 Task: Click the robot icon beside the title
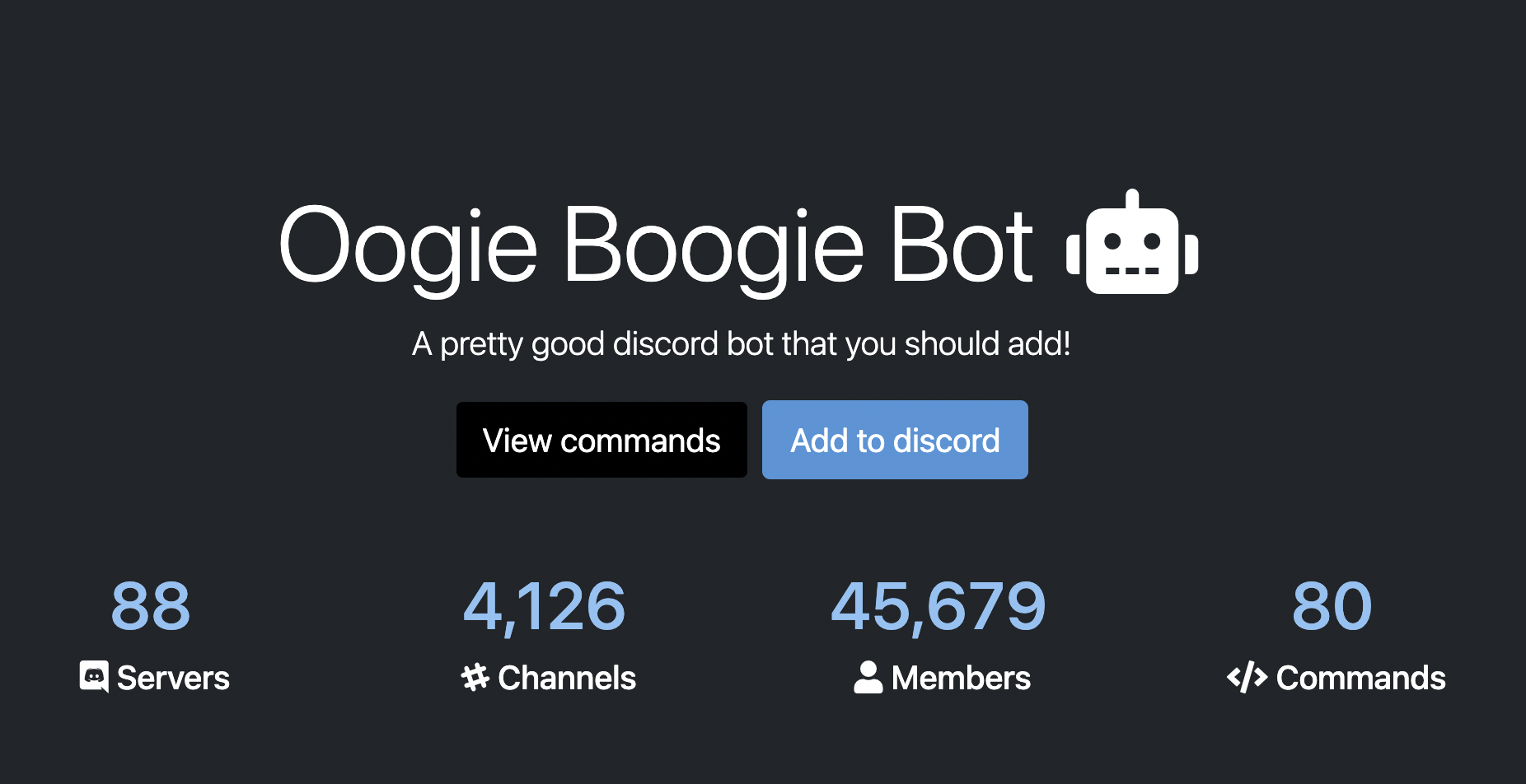pos(1132,242)
